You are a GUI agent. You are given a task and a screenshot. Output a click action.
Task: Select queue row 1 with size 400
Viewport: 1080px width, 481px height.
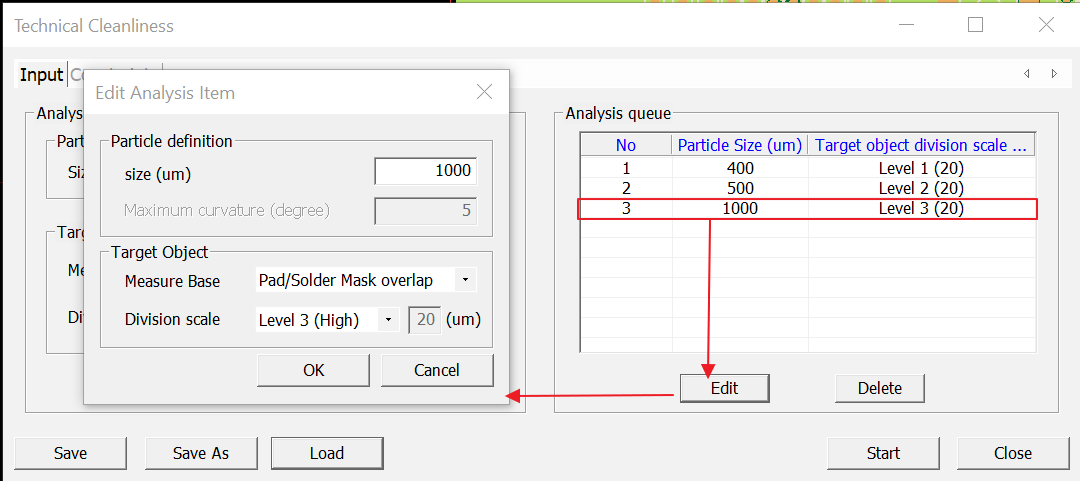(740, 168)
